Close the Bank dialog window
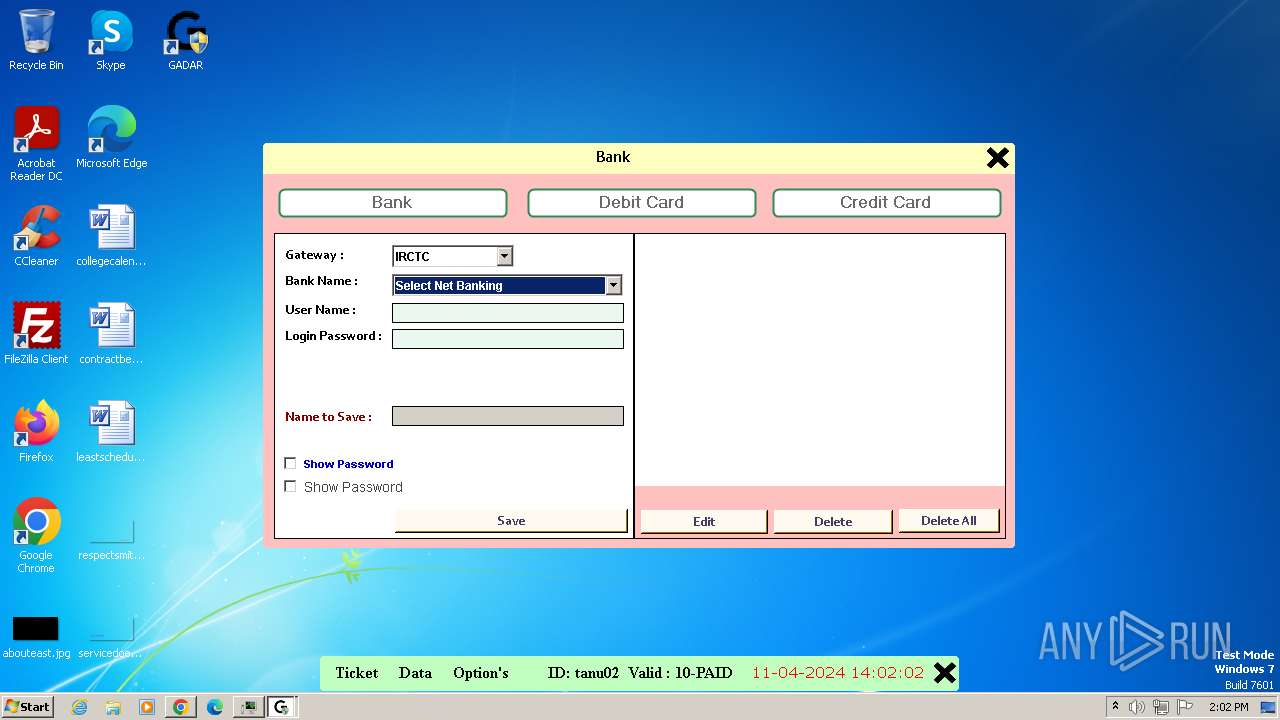This screenshot has width=1280, height=720. [x=997, y=157]
